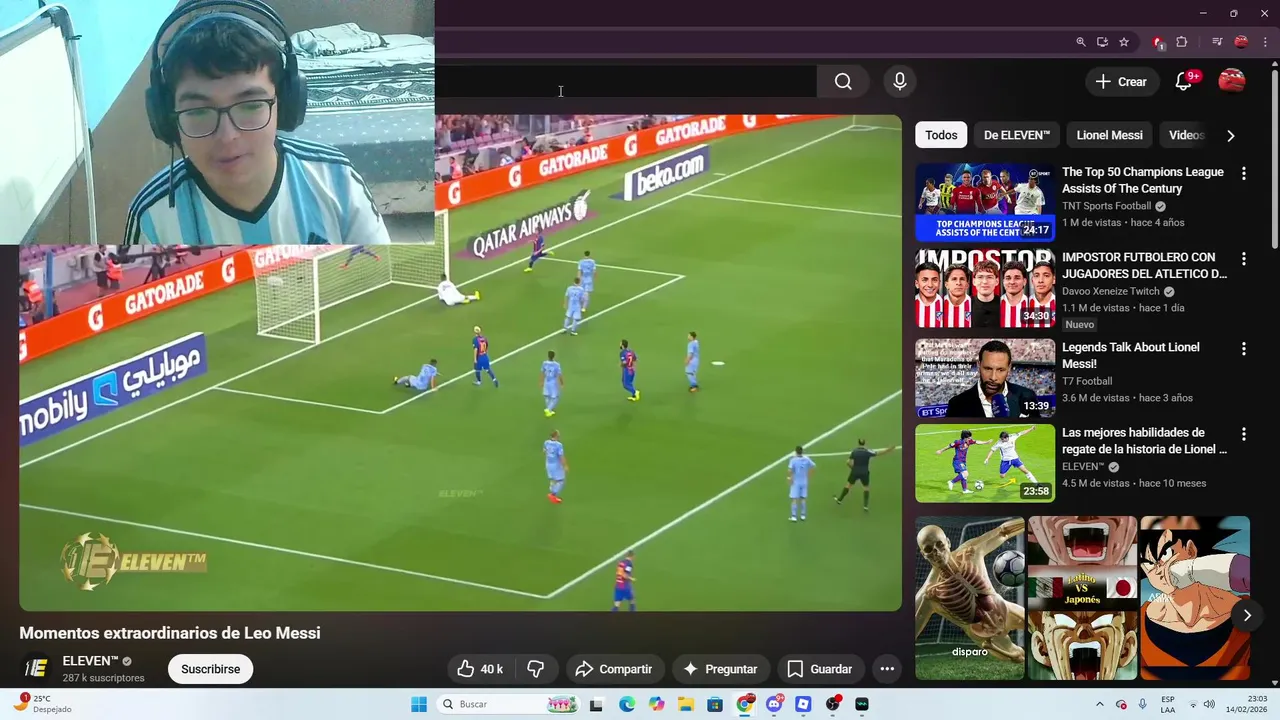Open more actions ellipsis under the video

[887, 669]
